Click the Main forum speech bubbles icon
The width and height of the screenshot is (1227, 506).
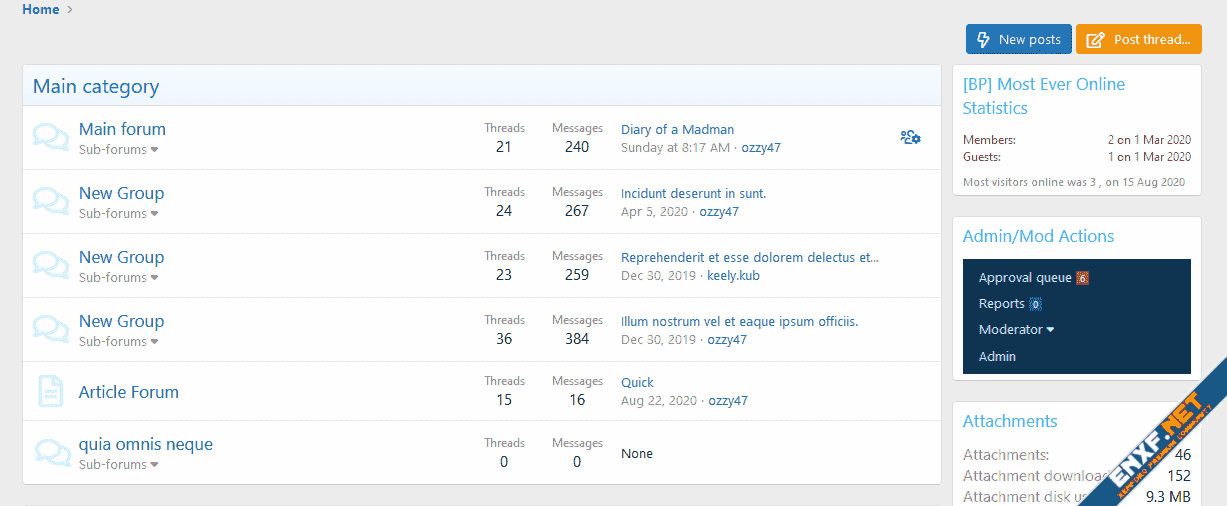[50, 138]
